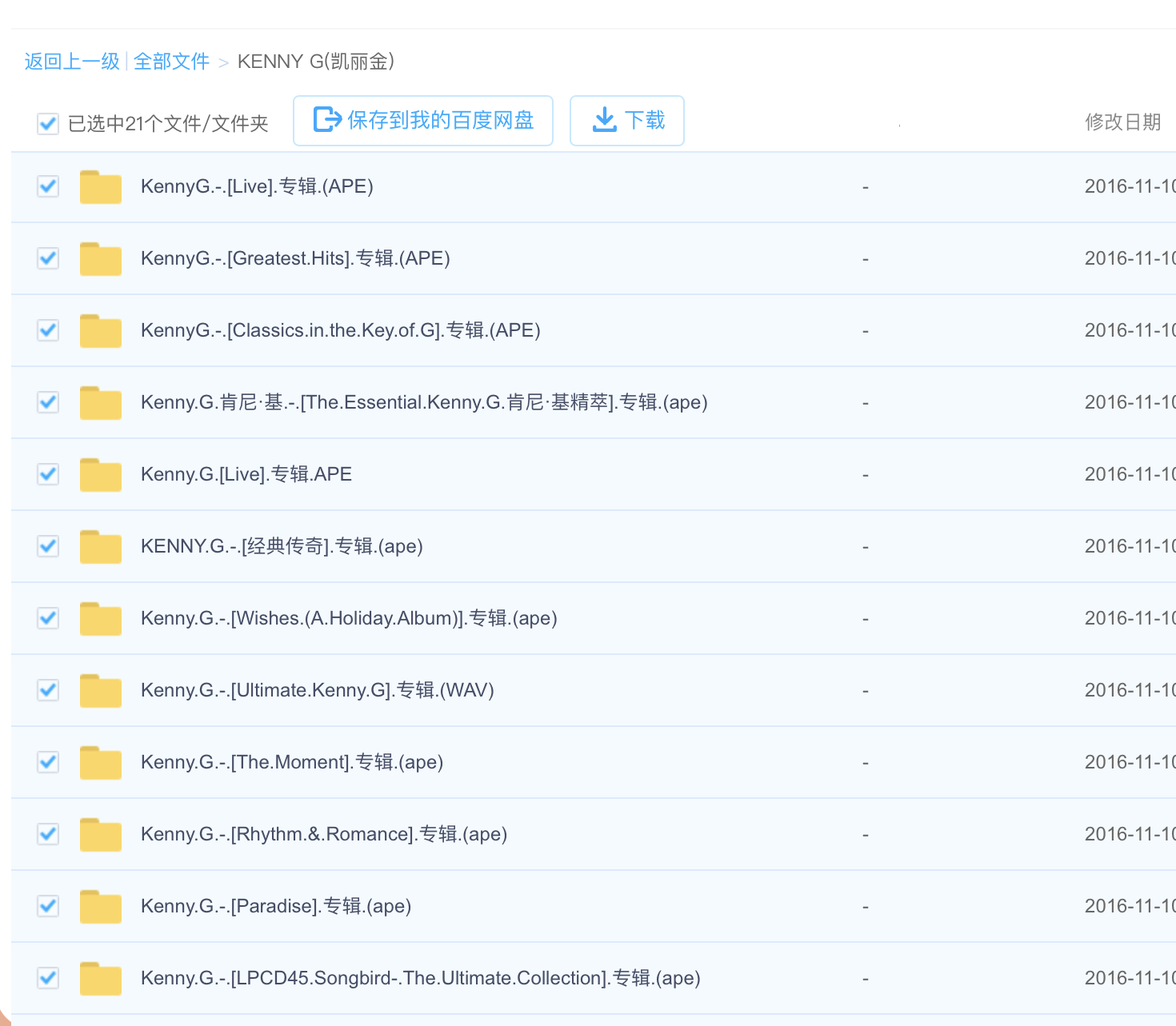Sort by 修改日期 column header
This screenshot has height=1026, width=1176.
point(1122,122)
